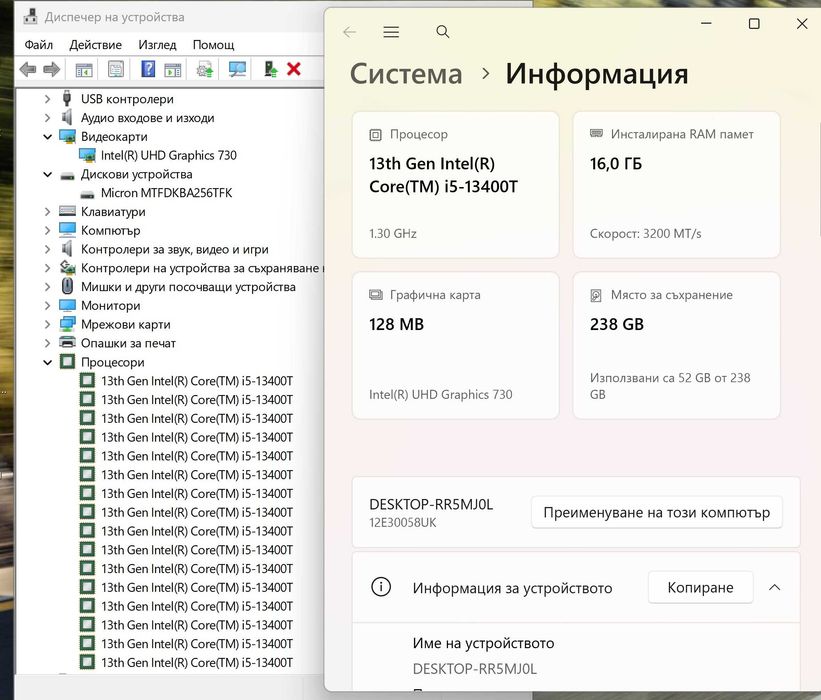821x700 pixels.
Task: Select the Micron MTFDKBA256TFK disk icon
Action: (x=87, y=194)
